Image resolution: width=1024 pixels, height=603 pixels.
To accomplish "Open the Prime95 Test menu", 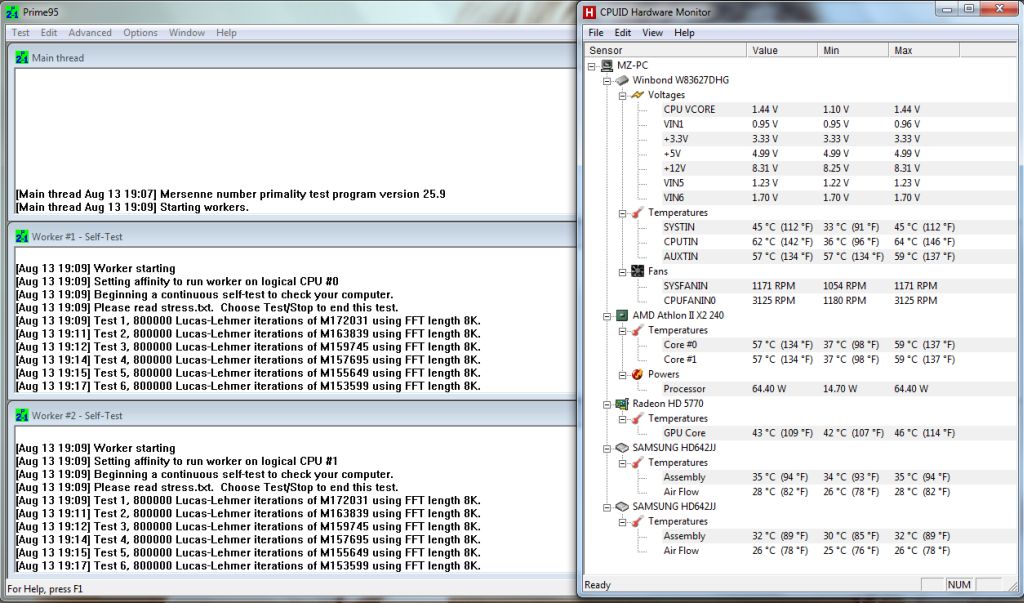I will (x=20, y=33).
